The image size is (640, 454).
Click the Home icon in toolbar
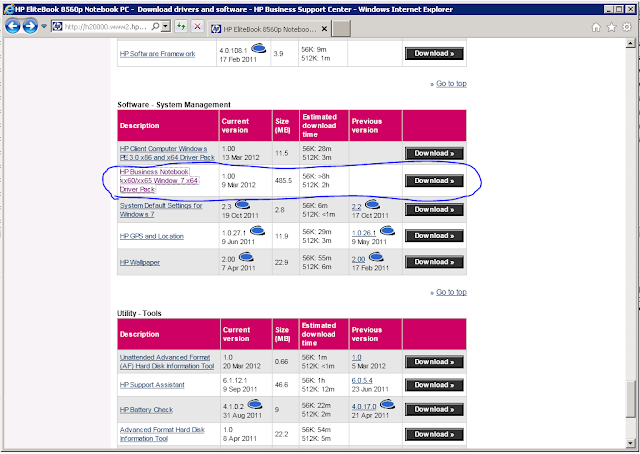[596, 27]
